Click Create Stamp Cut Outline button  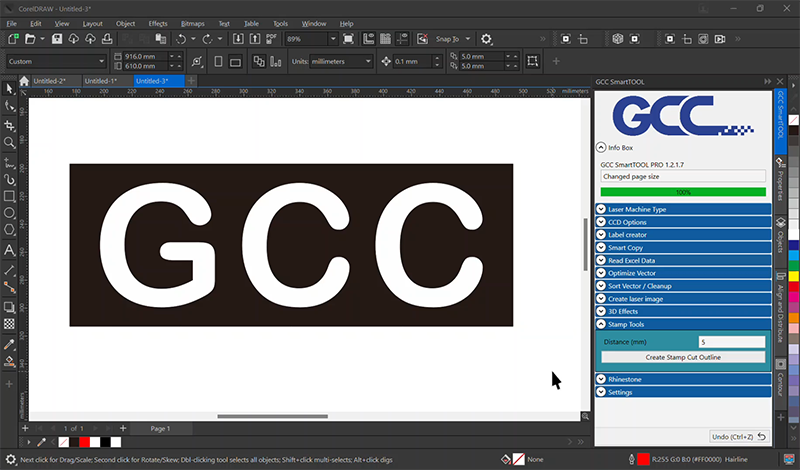[x=683, y=357]
